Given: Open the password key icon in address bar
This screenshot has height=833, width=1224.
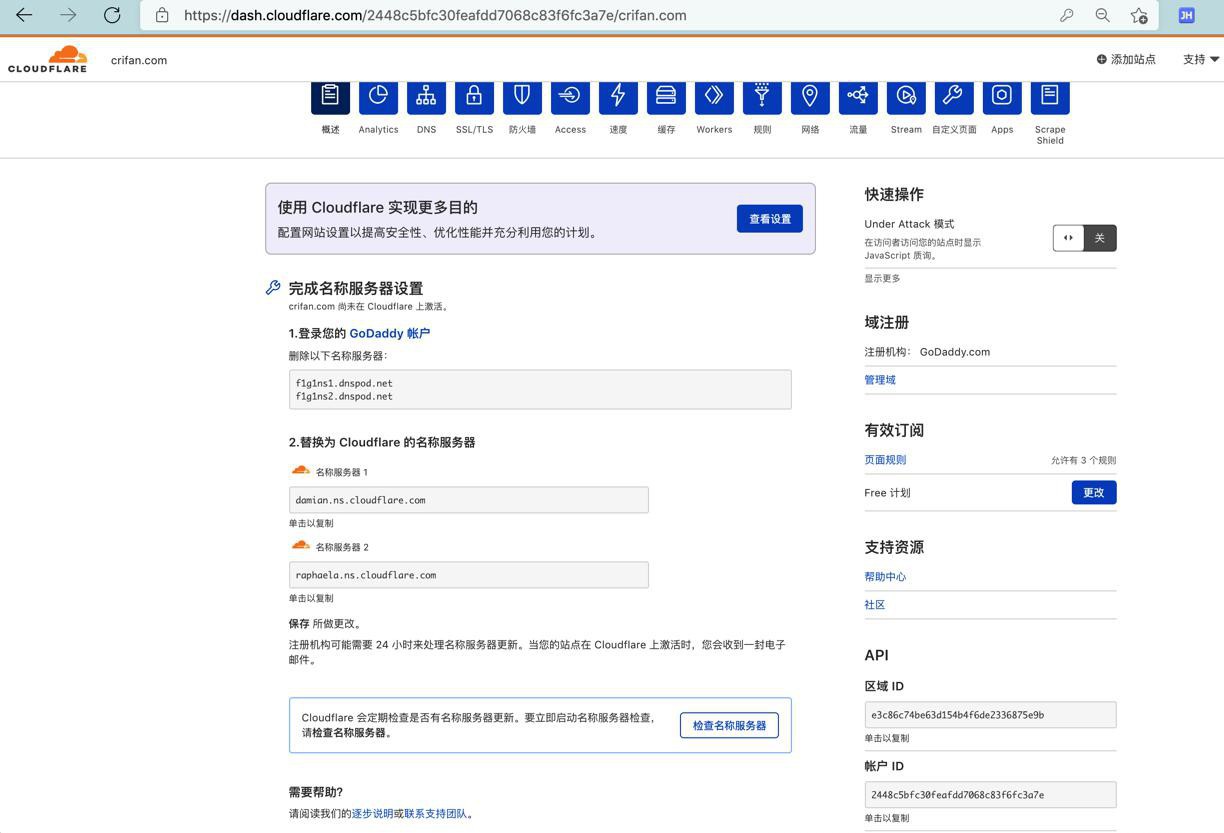Looking at the screenshot, I should (x=1067, y=15).
